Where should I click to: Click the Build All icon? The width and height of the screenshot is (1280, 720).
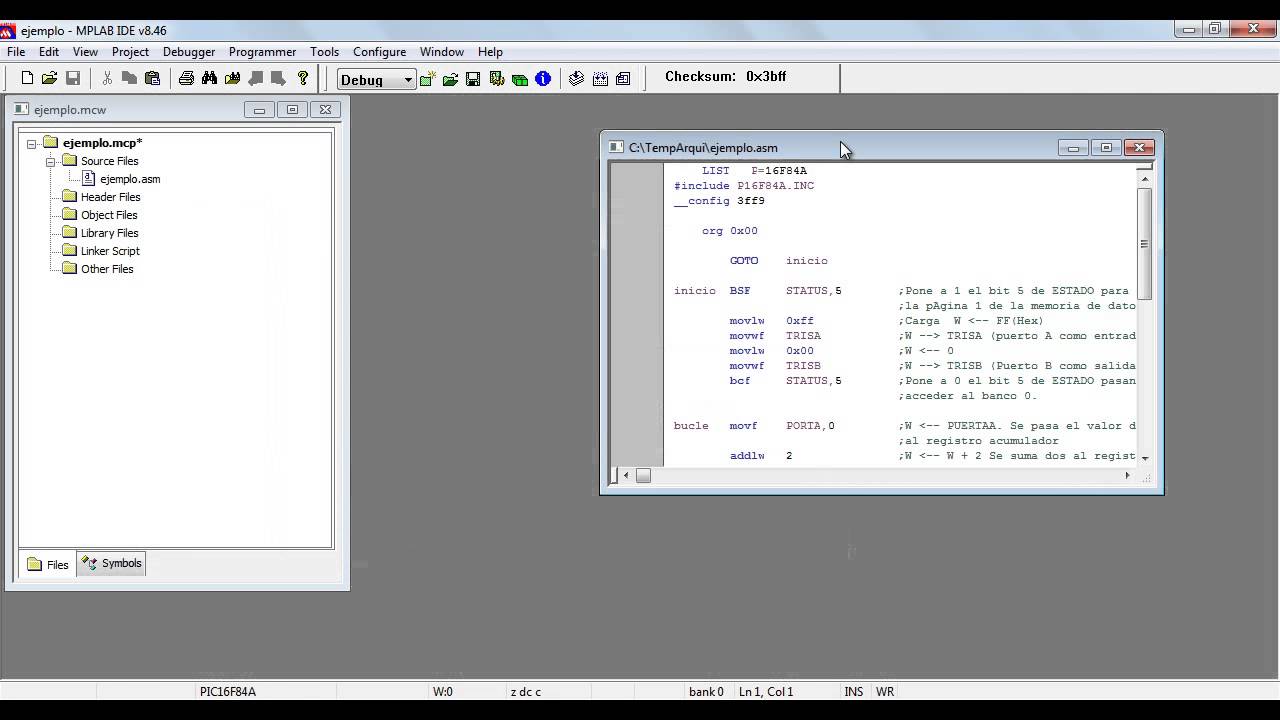pos(600,79)
